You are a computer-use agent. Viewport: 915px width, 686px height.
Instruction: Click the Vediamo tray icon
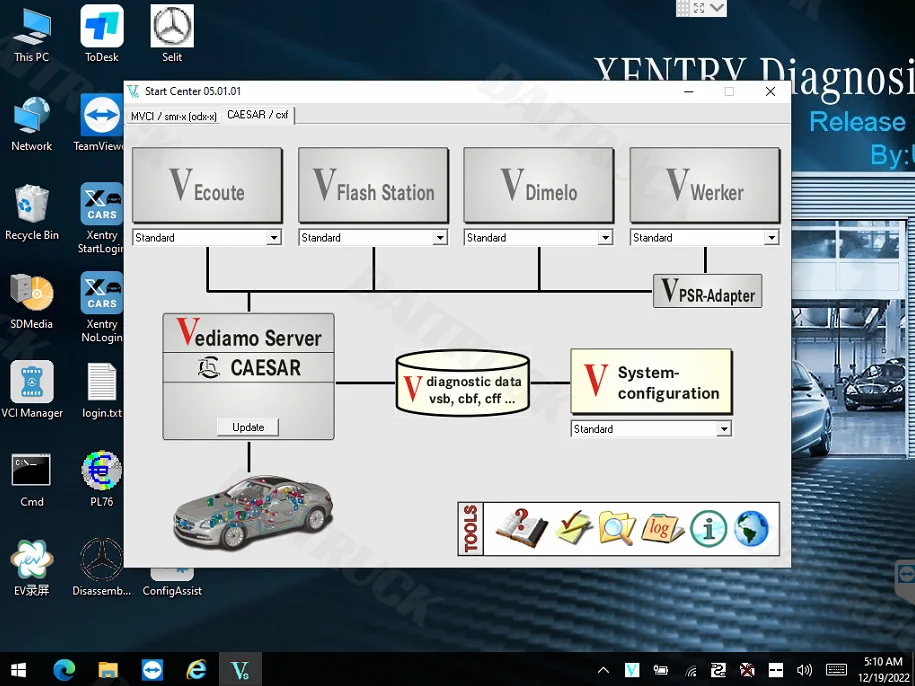tap(632, 670)
